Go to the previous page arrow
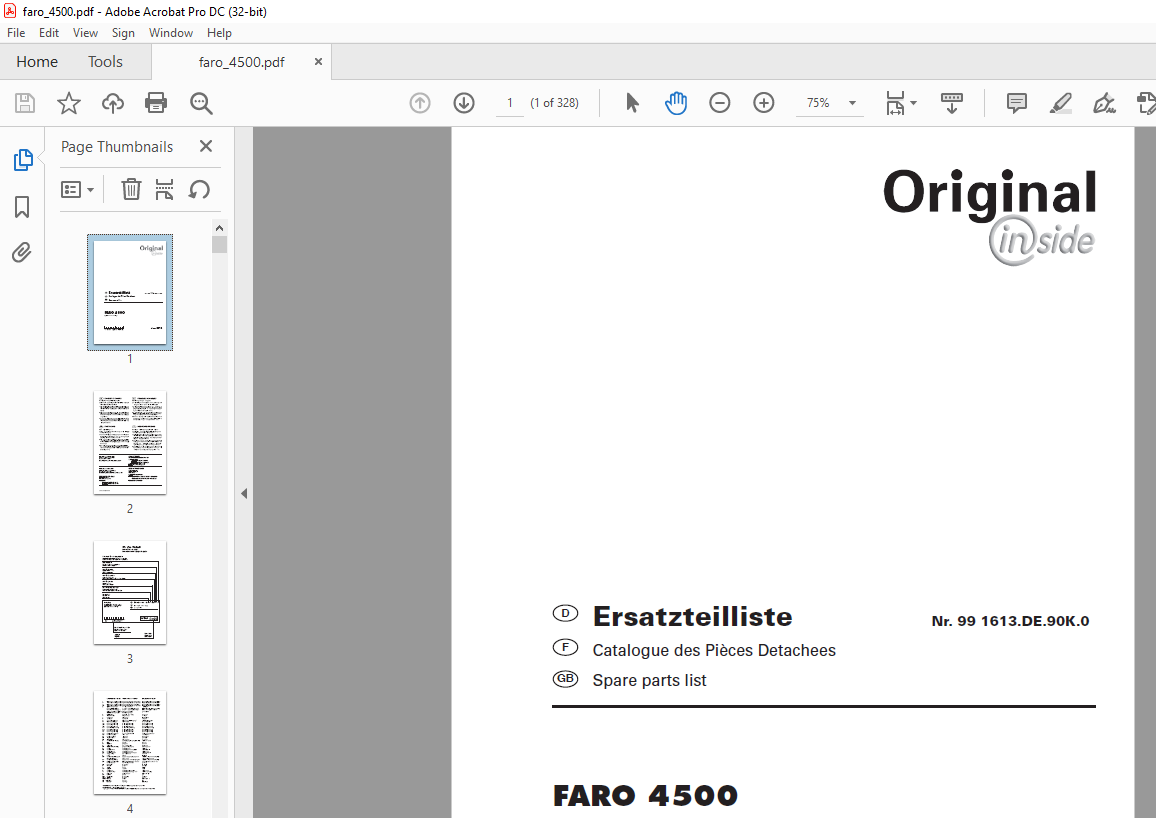The height and width of the screenshot is (818, 1156). (x=420, y=103)
